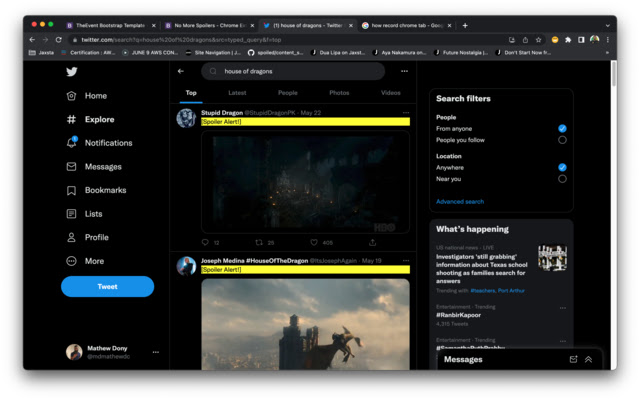Select the Near you location option
Viewport: 640px width, 400px height.
(562, 179)
